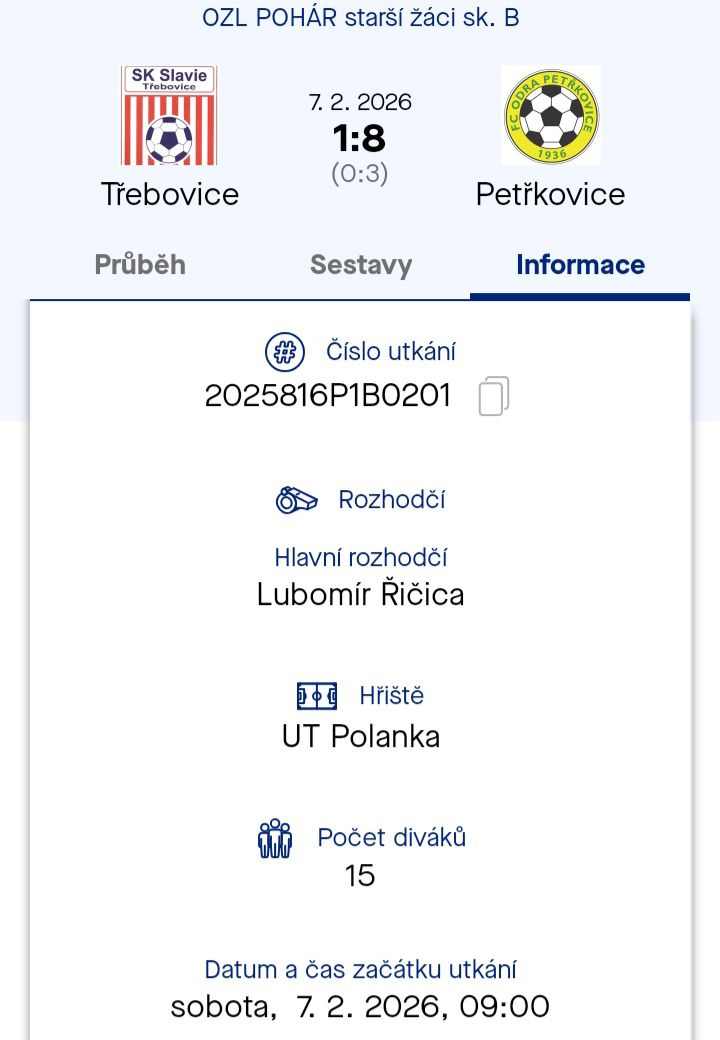Open the Petřkovice team name link

[551, 193]
